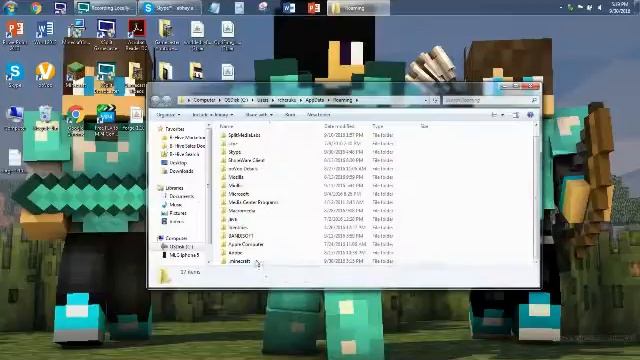This screenshot has width=640, height=360.
Task: Open Explorer Help with question mark icon
Action: (530, 115)
